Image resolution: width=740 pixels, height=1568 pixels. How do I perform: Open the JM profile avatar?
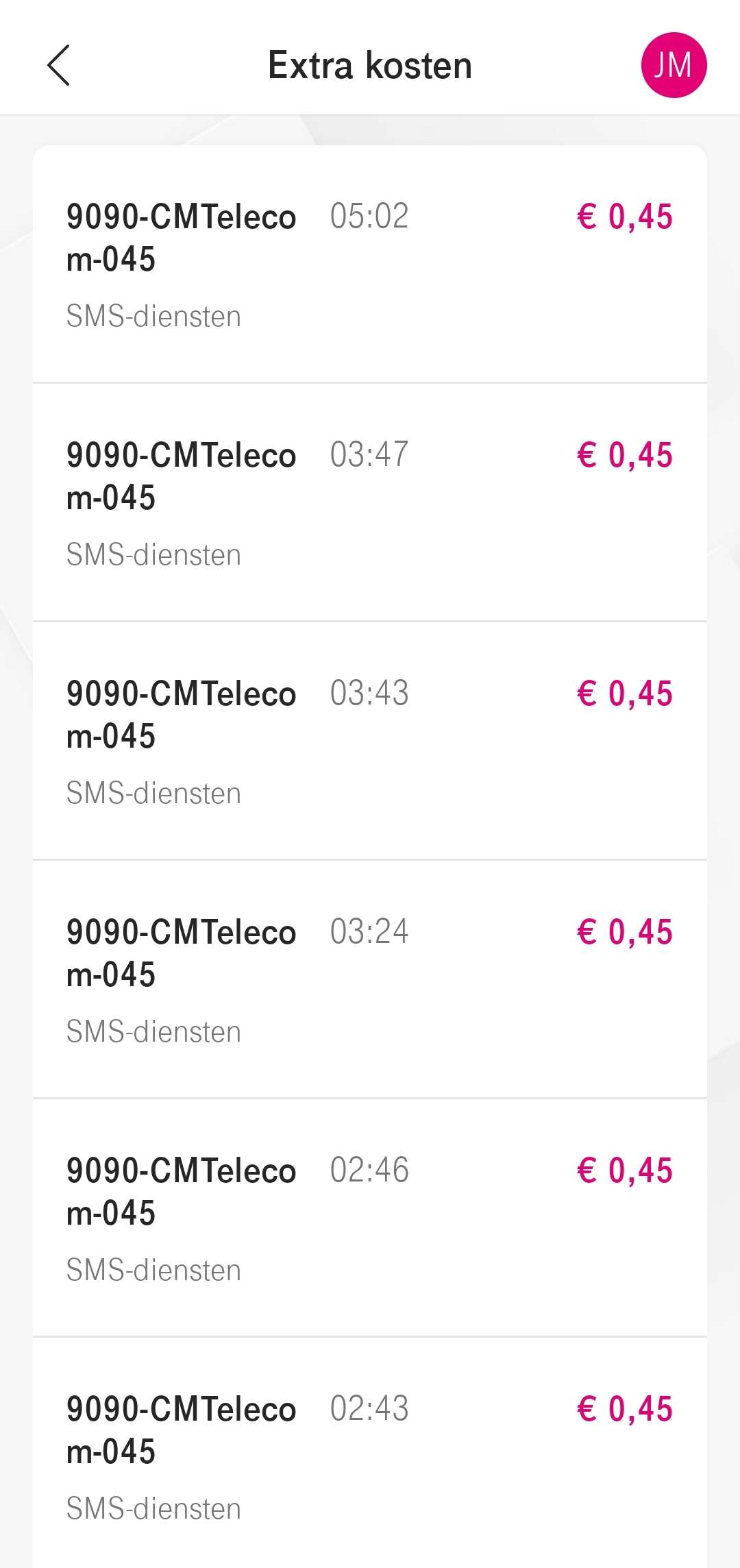[x=673, y=66]
